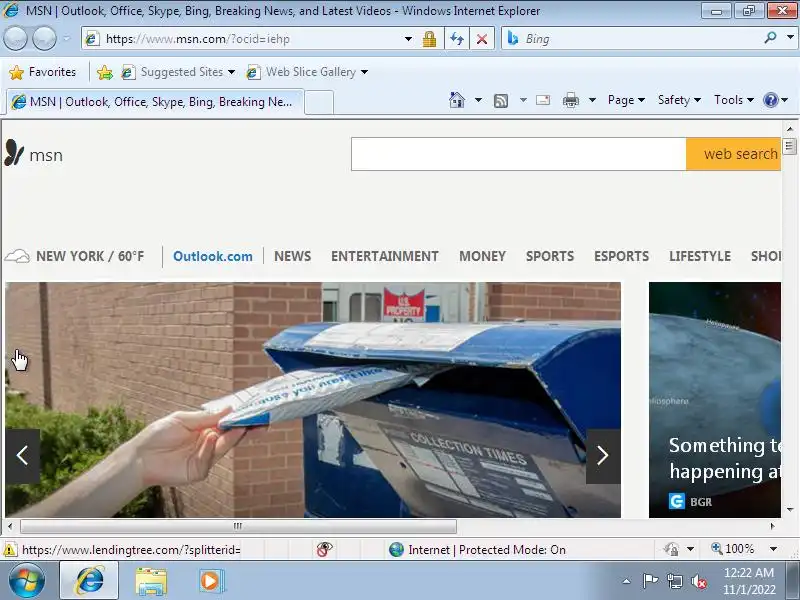Click the Refresh page icon
The image size is (800, 600).
pos(457,39)
